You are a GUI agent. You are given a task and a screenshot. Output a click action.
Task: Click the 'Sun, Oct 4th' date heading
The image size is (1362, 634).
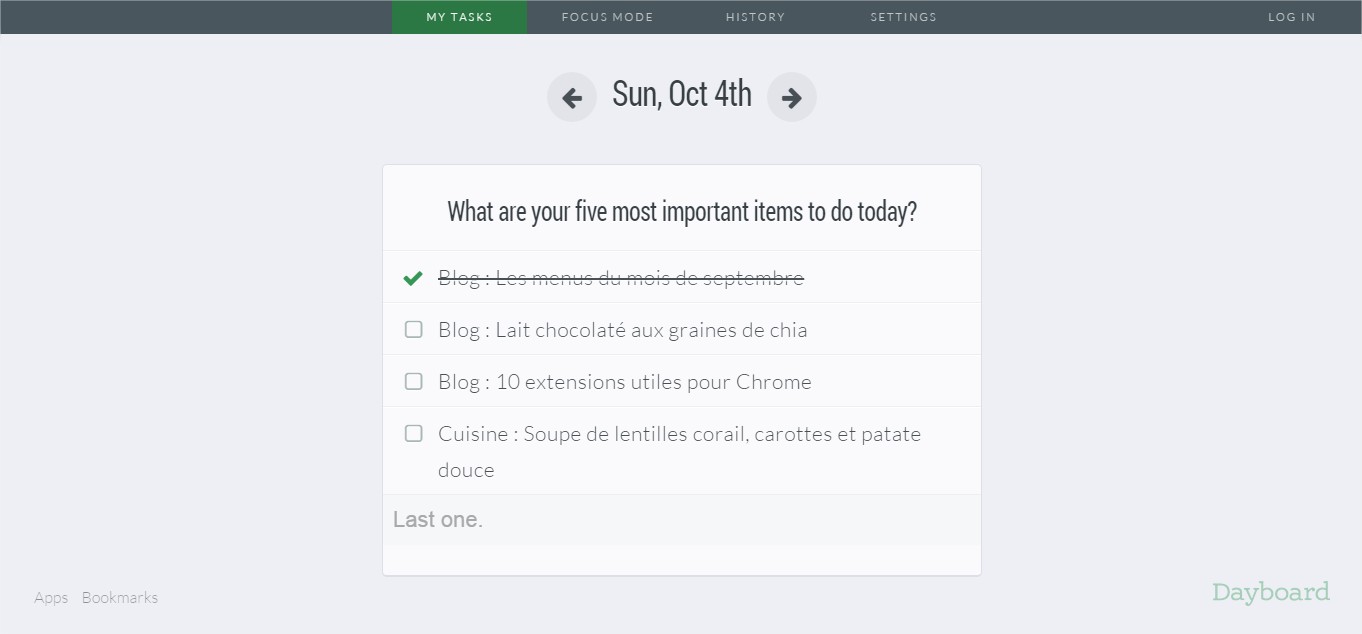681,94
